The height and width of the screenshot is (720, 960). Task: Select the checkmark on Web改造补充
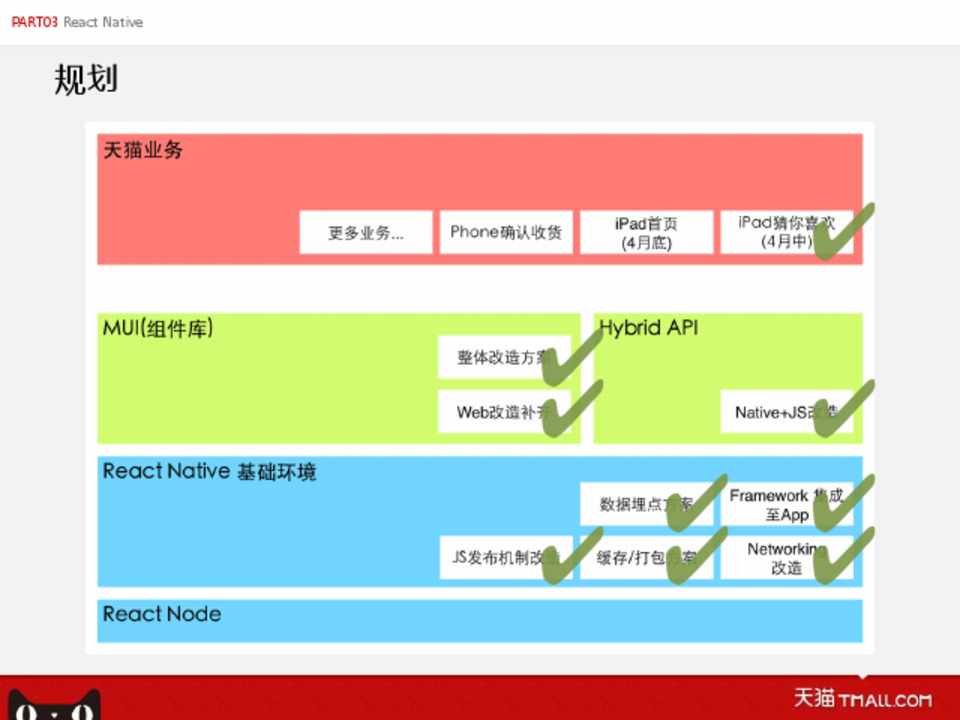(x=567, y=414)
